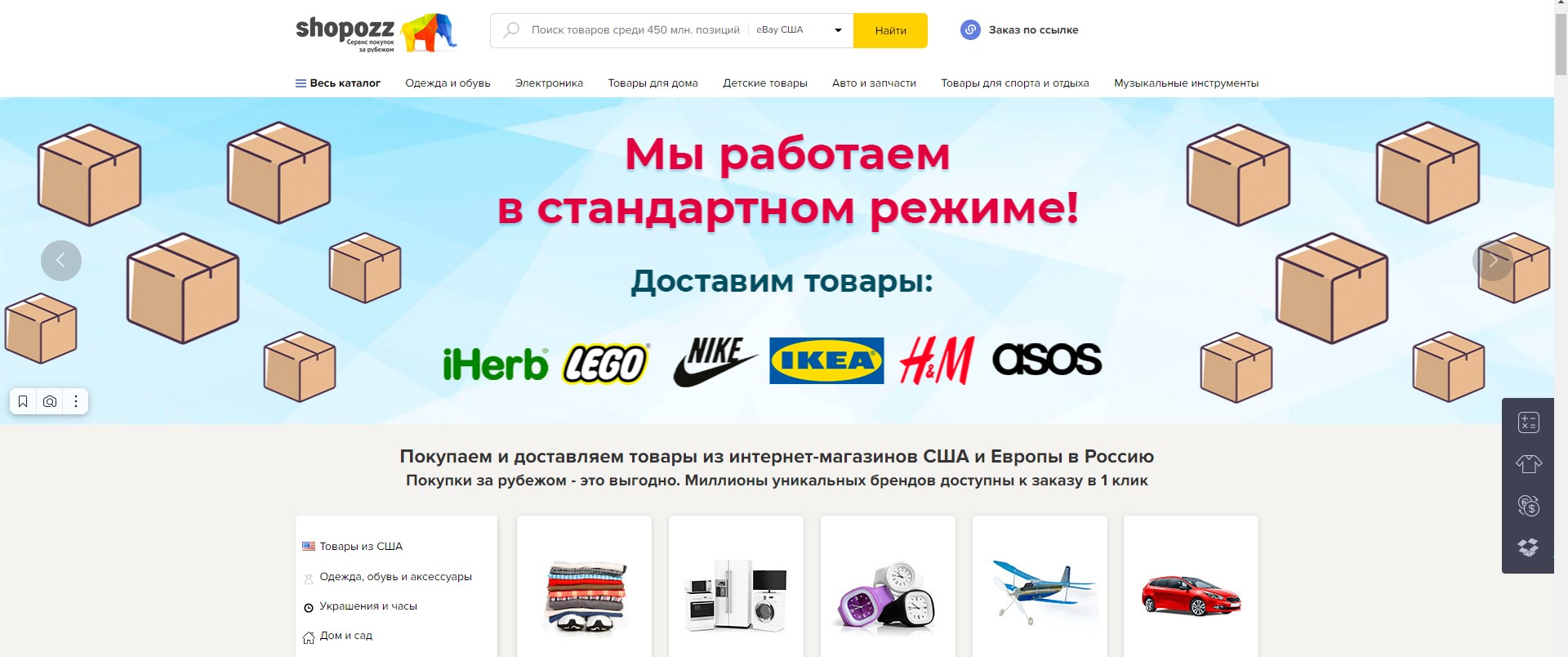Go to the previous banner slide

coord(61,261)
